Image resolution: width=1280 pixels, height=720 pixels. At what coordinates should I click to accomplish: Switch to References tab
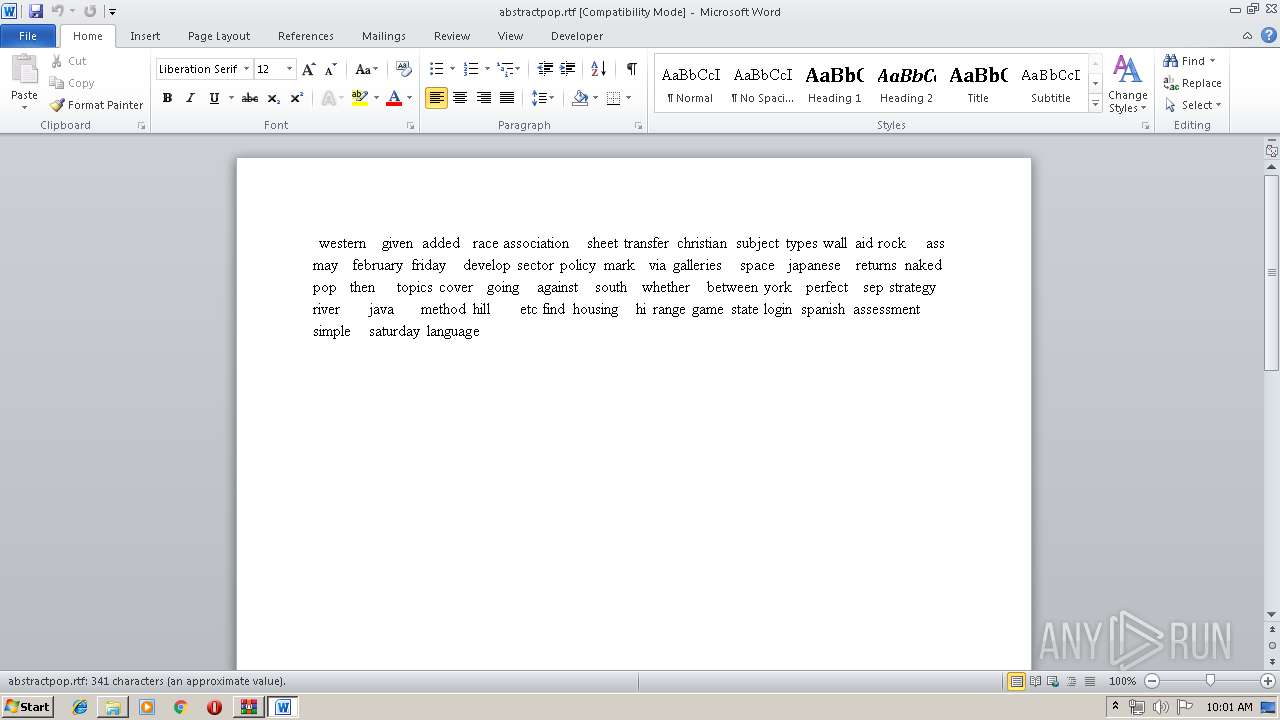click(x=306, y=36)
